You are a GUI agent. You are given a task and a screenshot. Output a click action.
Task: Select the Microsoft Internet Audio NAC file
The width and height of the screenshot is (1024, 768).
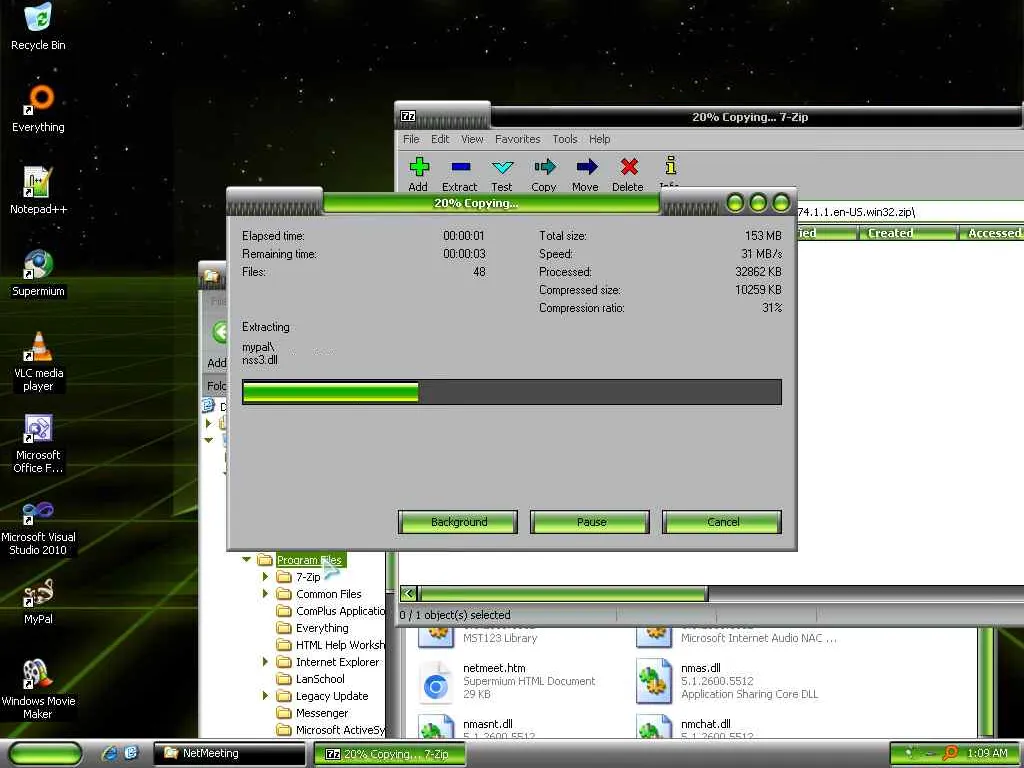737,637
